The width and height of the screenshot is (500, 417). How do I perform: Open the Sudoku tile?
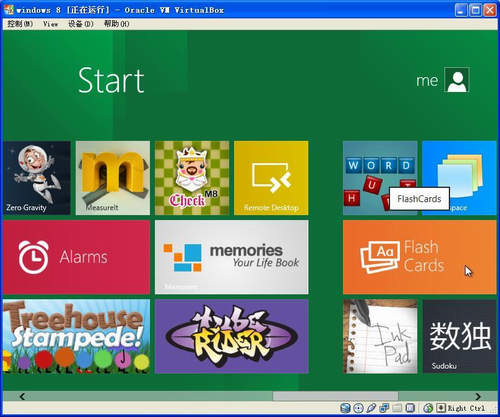click(x=459, y=336)
